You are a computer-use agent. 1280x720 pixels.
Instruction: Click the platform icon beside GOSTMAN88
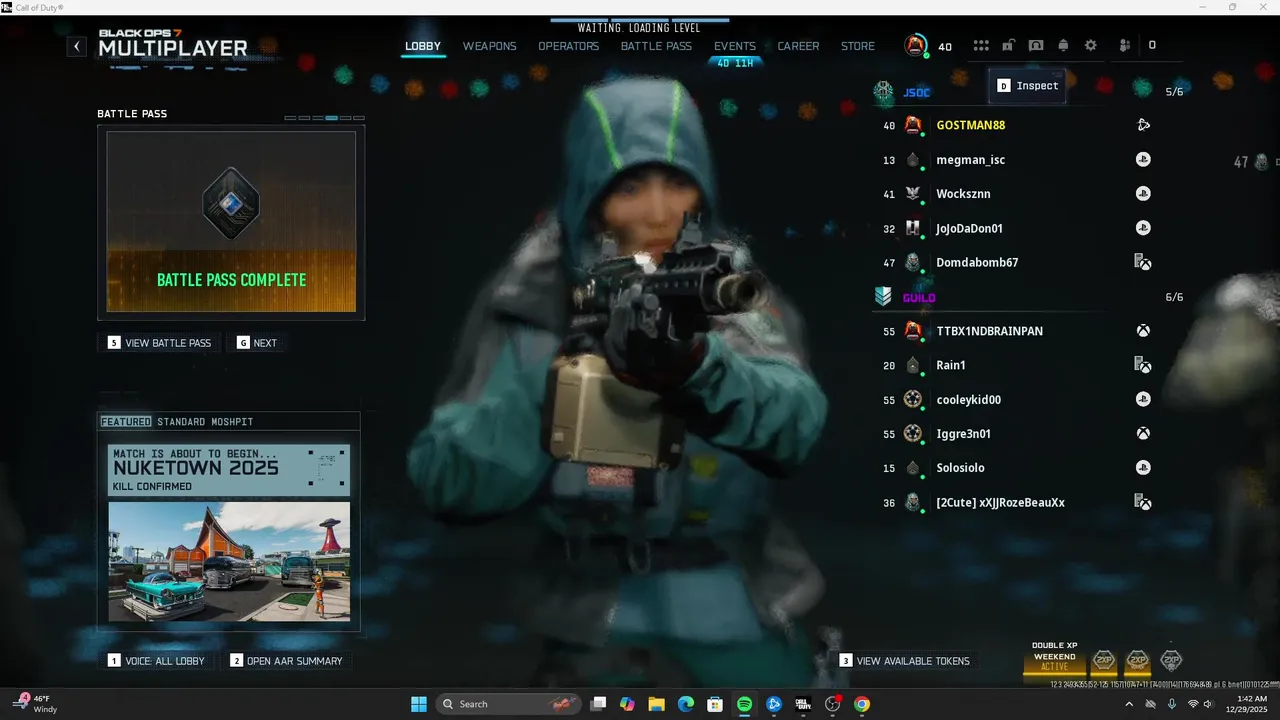pyautogui.click(x=1143, y=125)
